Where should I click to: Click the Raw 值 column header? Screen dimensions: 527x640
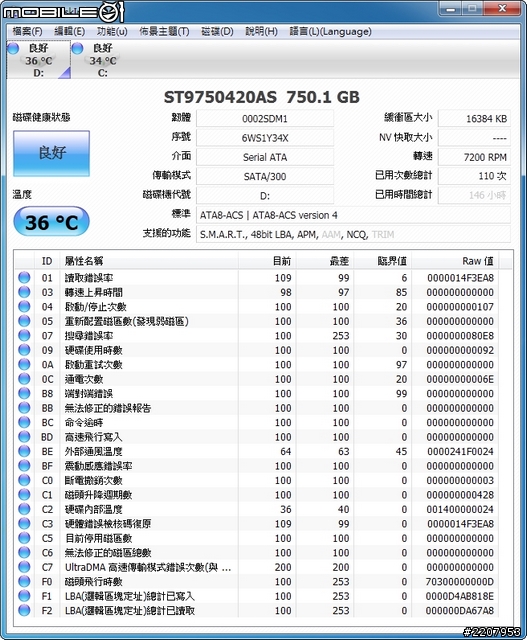coord(456,261)
